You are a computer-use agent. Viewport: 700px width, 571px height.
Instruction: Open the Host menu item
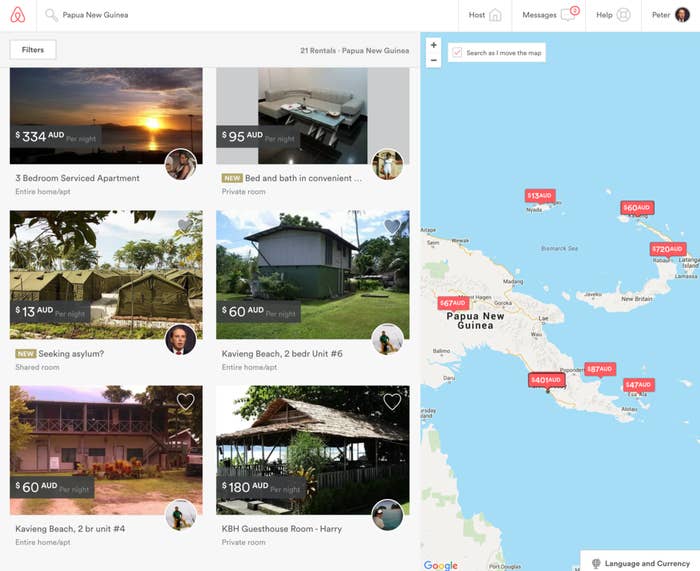click(485, 15)
